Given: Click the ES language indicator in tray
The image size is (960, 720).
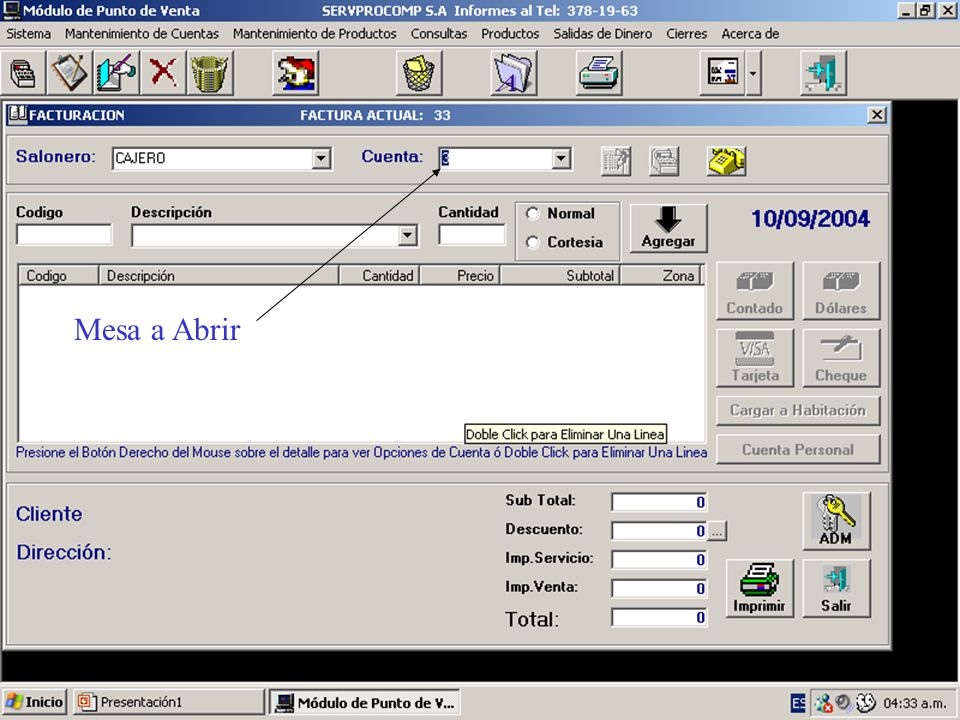Looking at the screenshot, I should pyautogui.click(x=798, y=703).
